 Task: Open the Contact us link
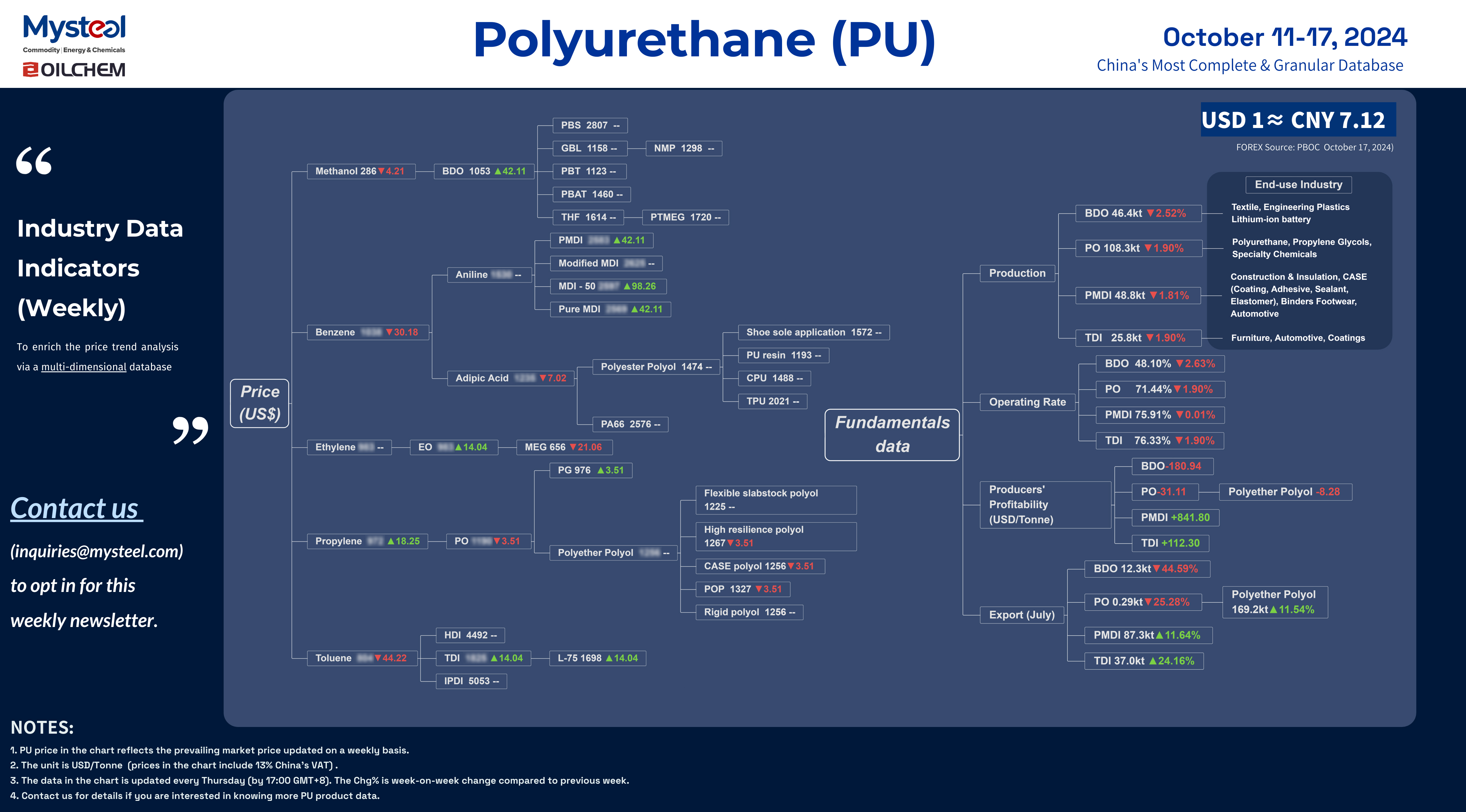[76, 508]
